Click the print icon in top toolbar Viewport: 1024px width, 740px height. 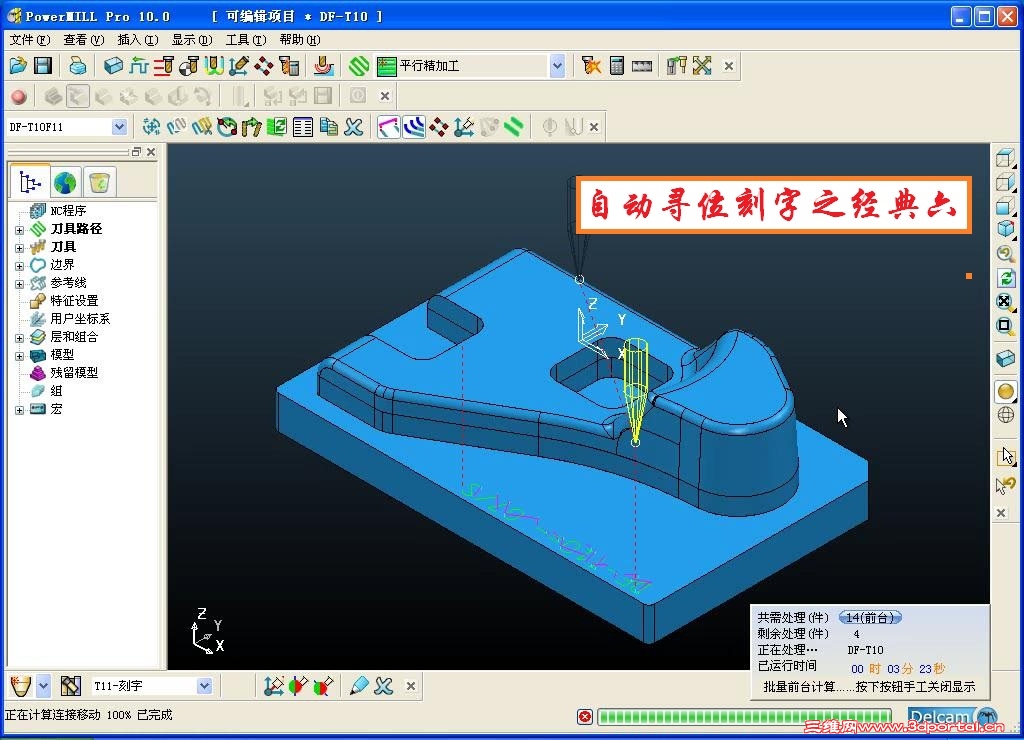pos(78,65)
